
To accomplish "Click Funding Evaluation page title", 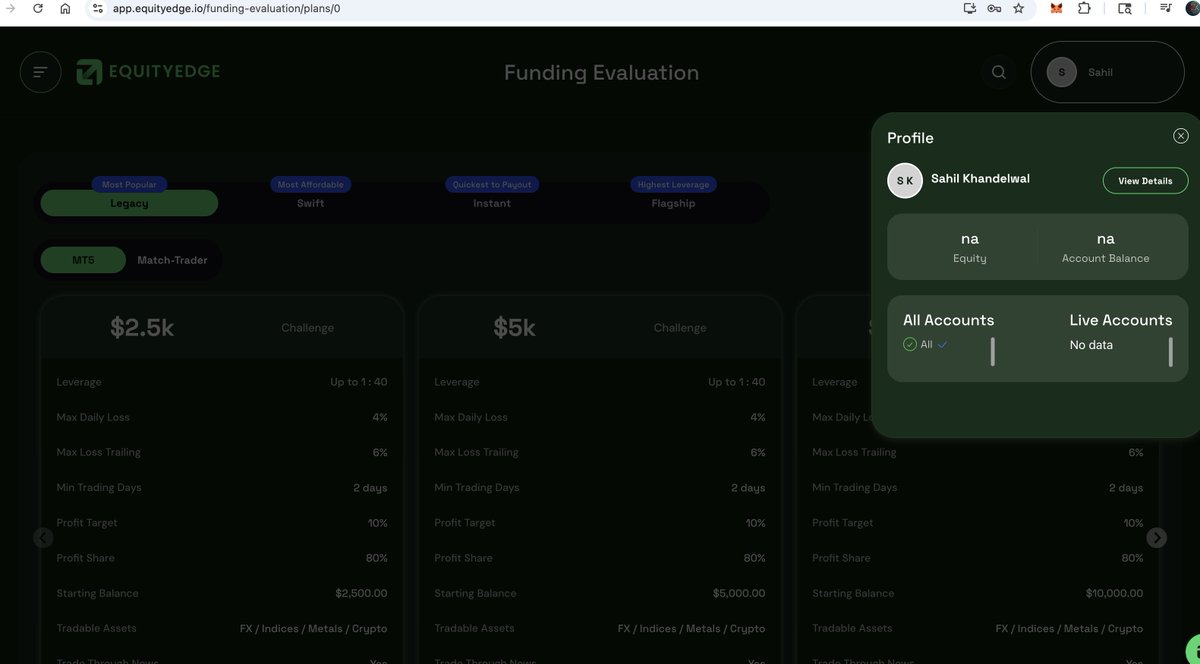I will [601, 73].
